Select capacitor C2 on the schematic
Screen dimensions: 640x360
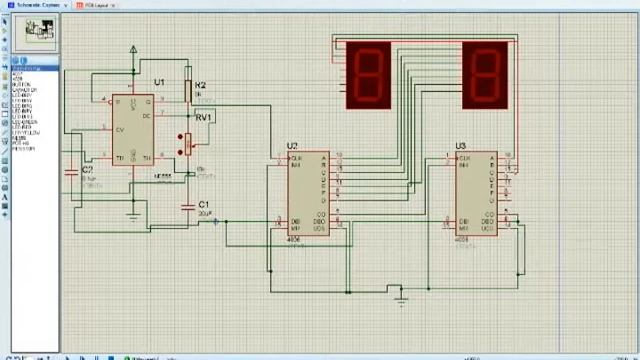(x=71, y=173)
